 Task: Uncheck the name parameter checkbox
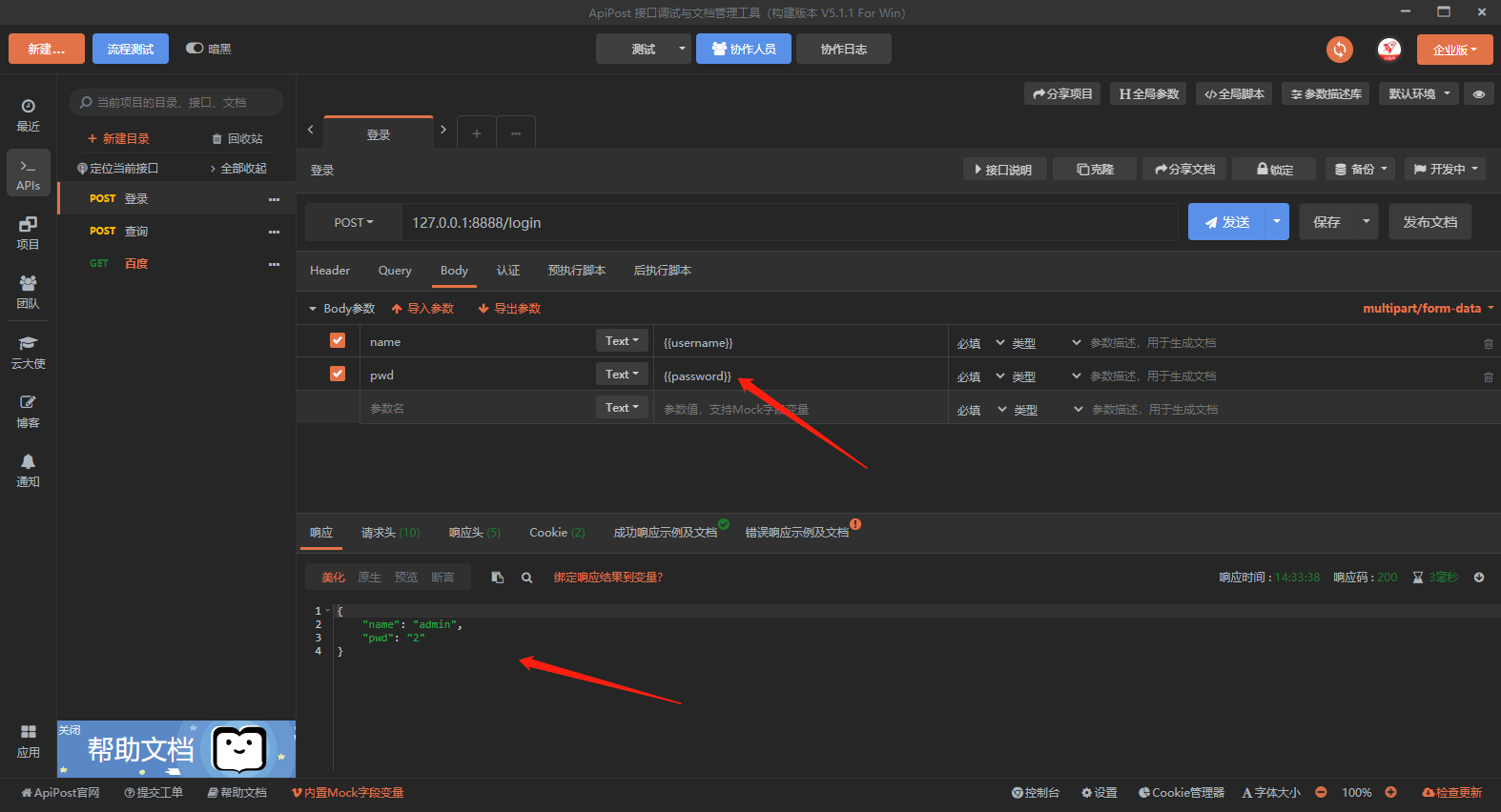338,340
